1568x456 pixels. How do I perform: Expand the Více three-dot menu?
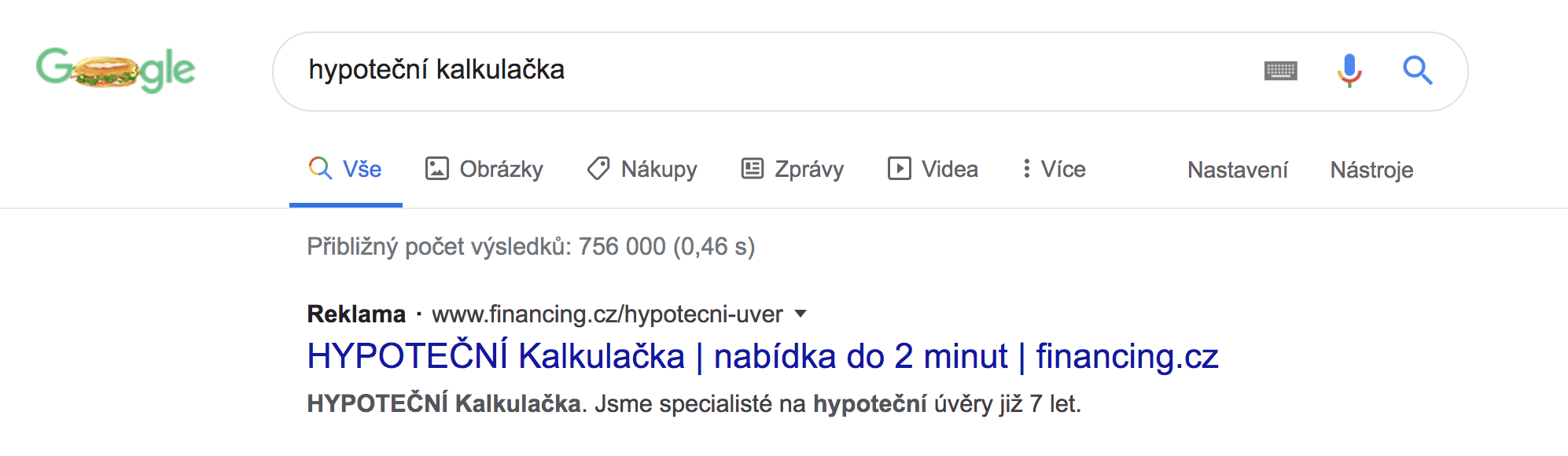click(1054, 169)
